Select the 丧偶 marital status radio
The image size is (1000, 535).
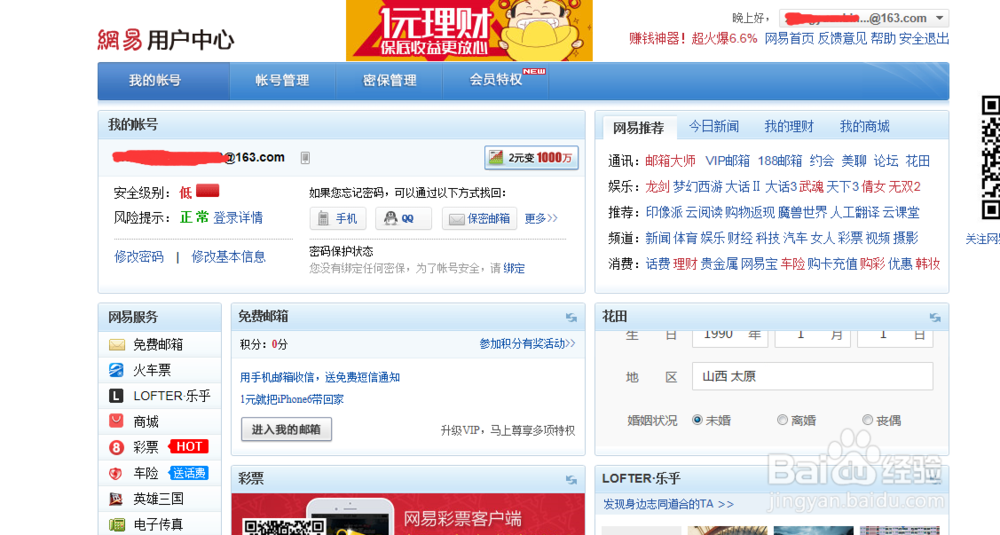point(867,420)
